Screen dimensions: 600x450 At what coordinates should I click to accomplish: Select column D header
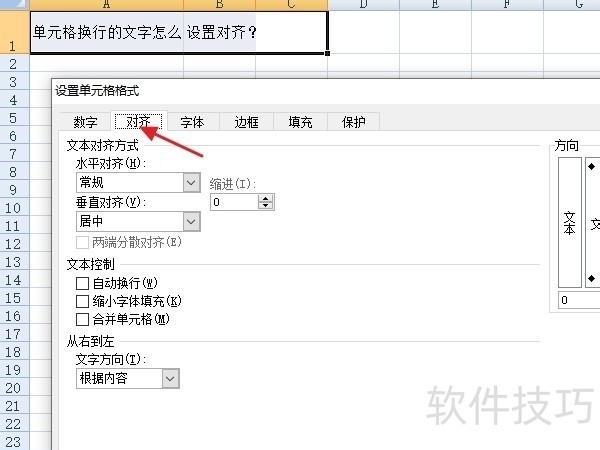click(x=363, y=4)
